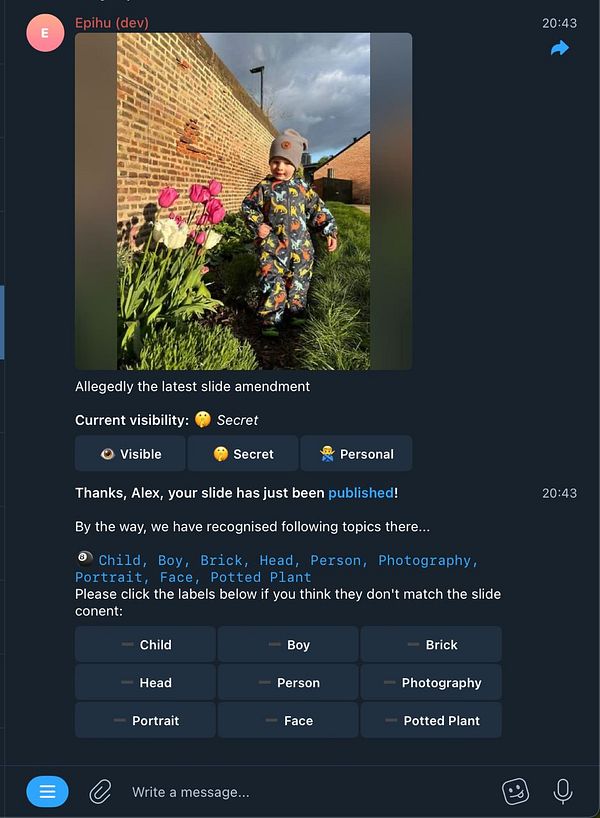This screenshot has width=600, height=818.
Task: Remove the Boy label
Action: pos(288,644)
